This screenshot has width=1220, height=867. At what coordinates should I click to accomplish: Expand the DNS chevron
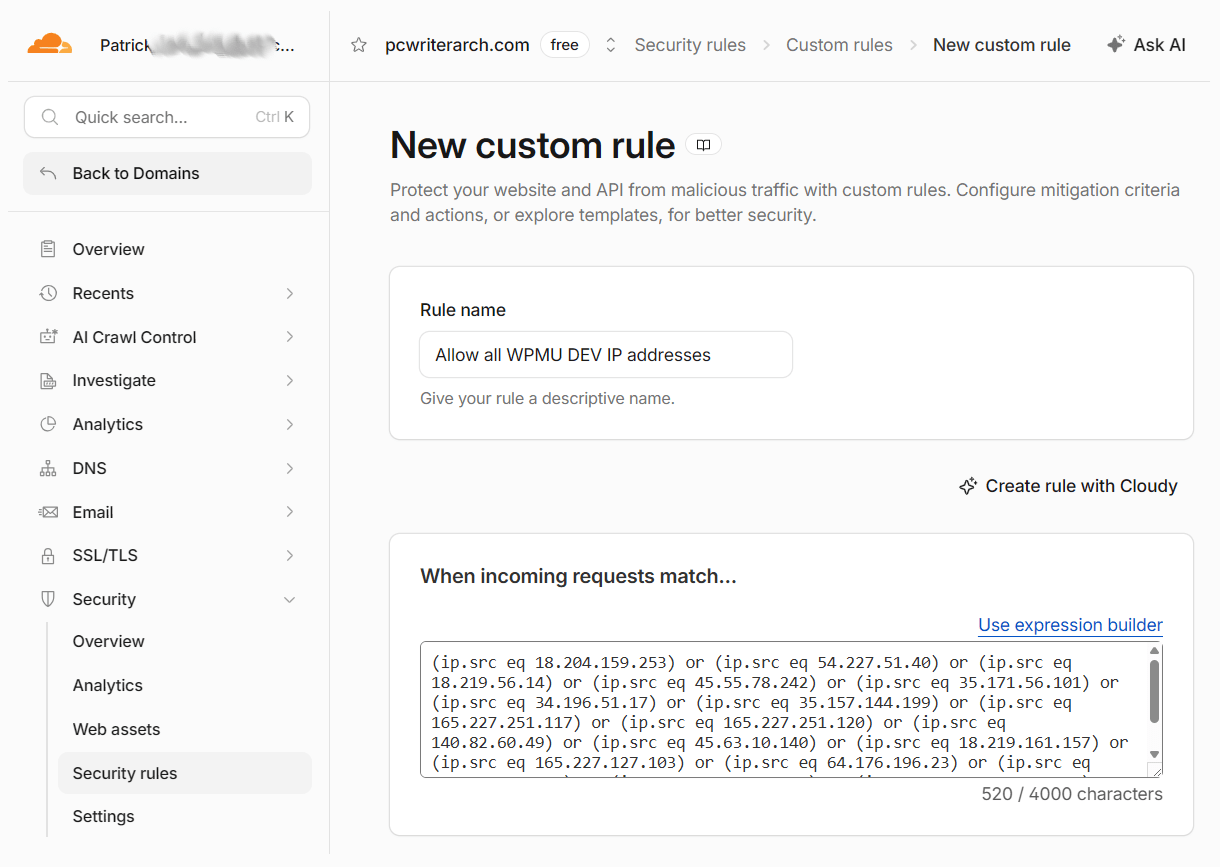[x=290, y=468]
